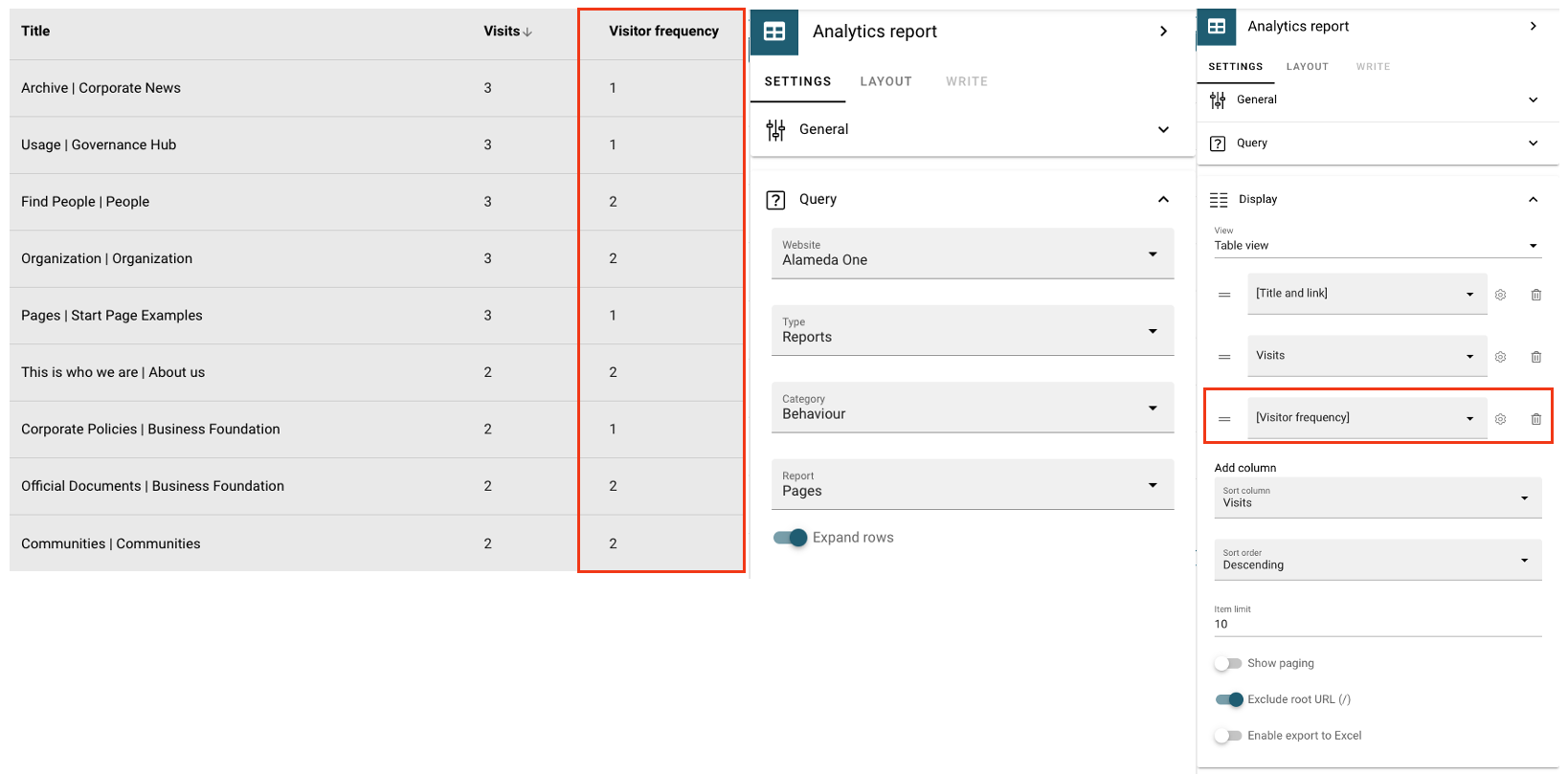Viewport: 1568px width, 774px height.
Task: Open the Visitor frequency column dropdown
Action: pos(1367,418)
